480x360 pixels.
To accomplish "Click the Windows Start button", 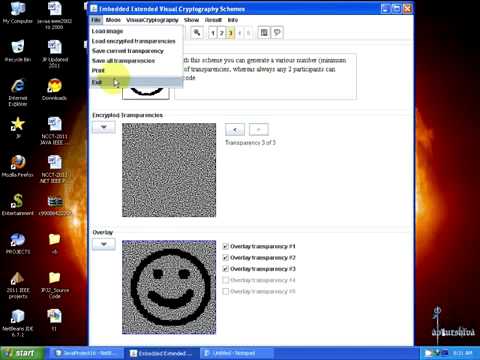I will tap(21, 353).
